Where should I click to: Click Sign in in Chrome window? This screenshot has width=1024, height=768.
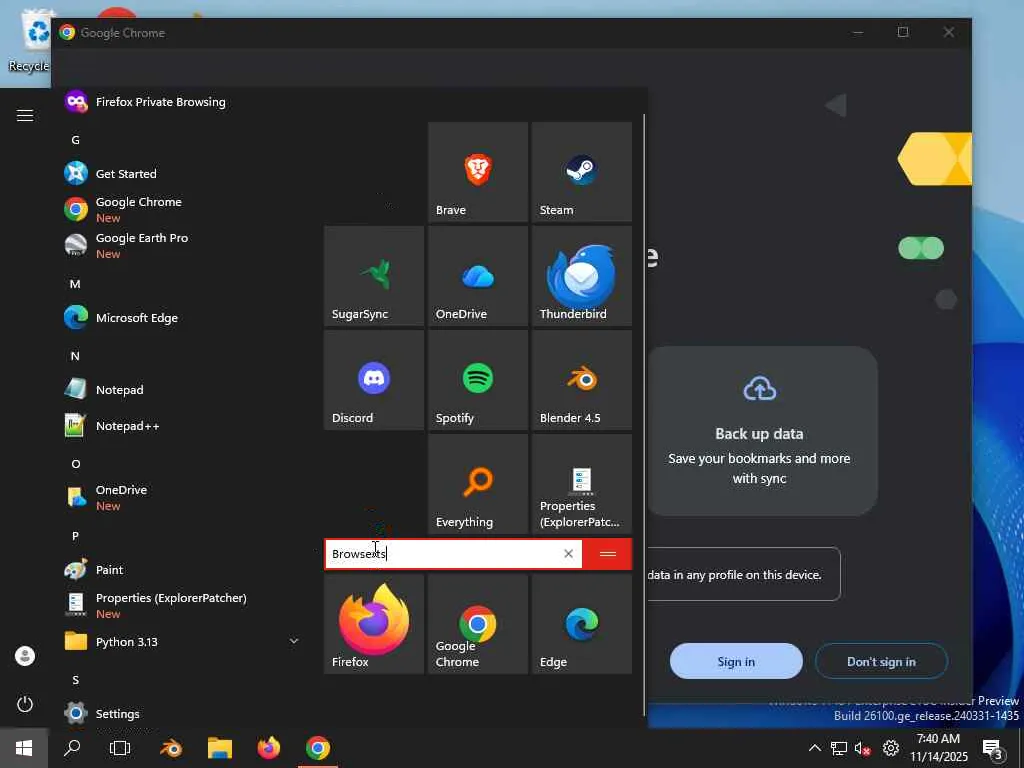click(736, 662)
